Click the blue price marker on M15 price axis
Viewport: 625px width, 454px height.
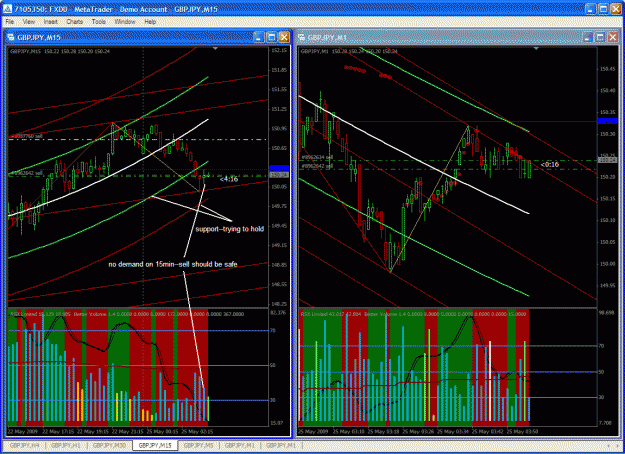(279, 169)
